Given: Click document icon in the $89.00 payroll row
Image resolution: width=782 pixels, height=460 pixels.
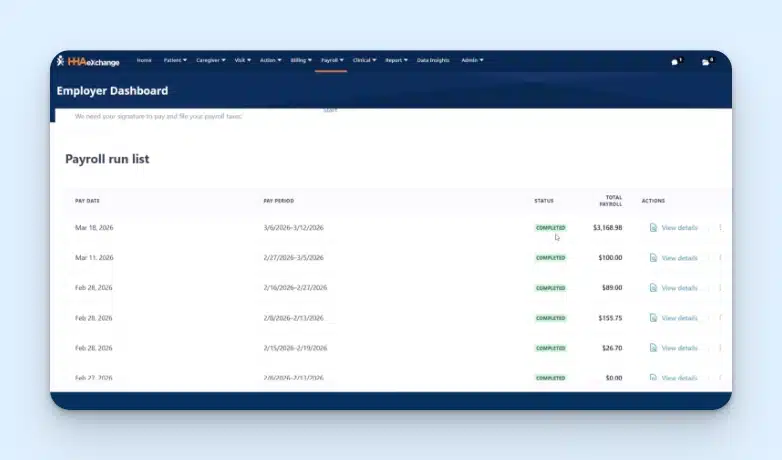Looking at the screenshot, I should 653,288.
